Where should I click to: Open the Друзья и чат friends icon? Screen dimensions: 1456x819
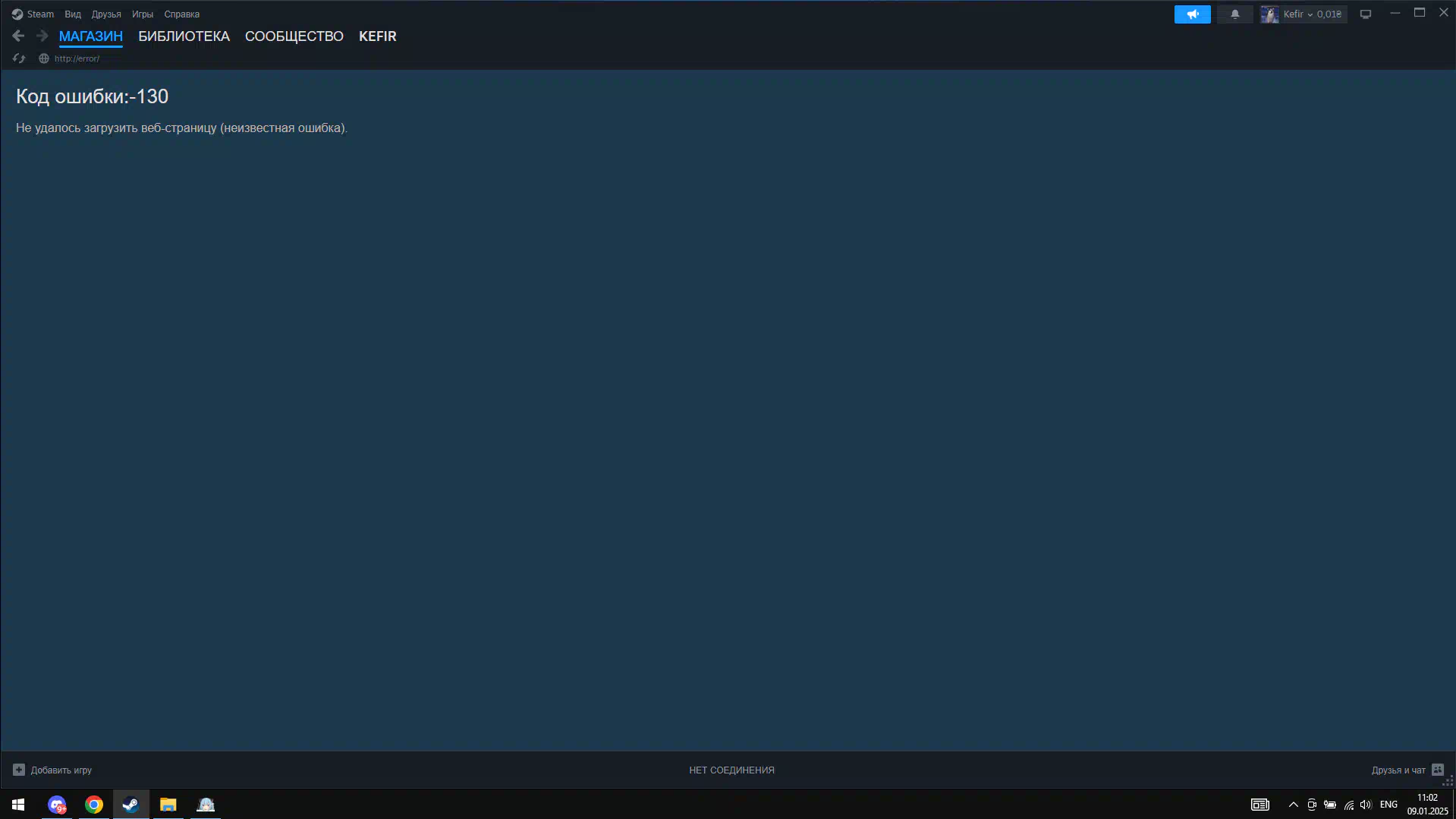pyautogui.click(x=1437, y=770)
